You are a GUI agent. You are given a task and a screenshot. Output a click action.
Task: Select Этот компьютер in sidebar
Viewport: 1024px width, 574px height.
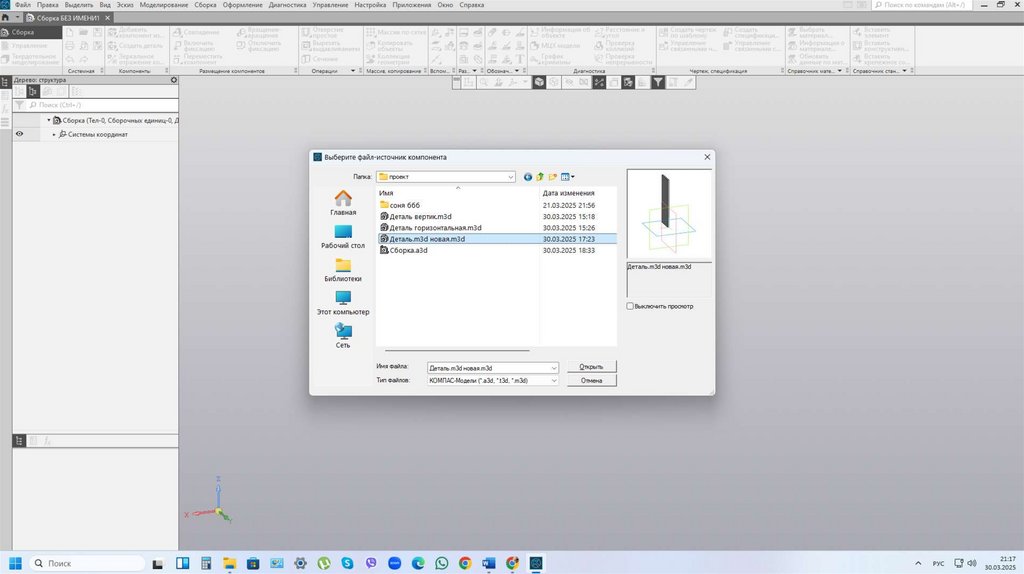click(343, 303)
